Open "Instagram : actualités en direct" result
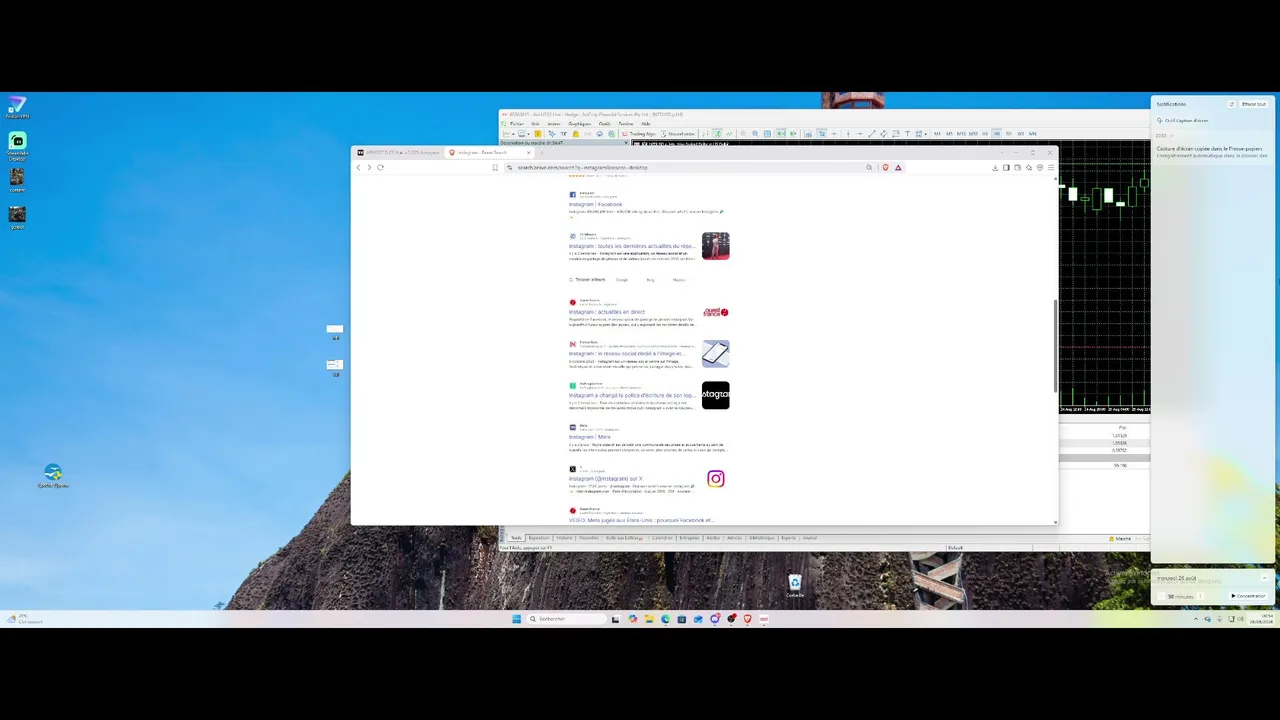The height and width of the screenshot is (720, 1280). (607, 312)
